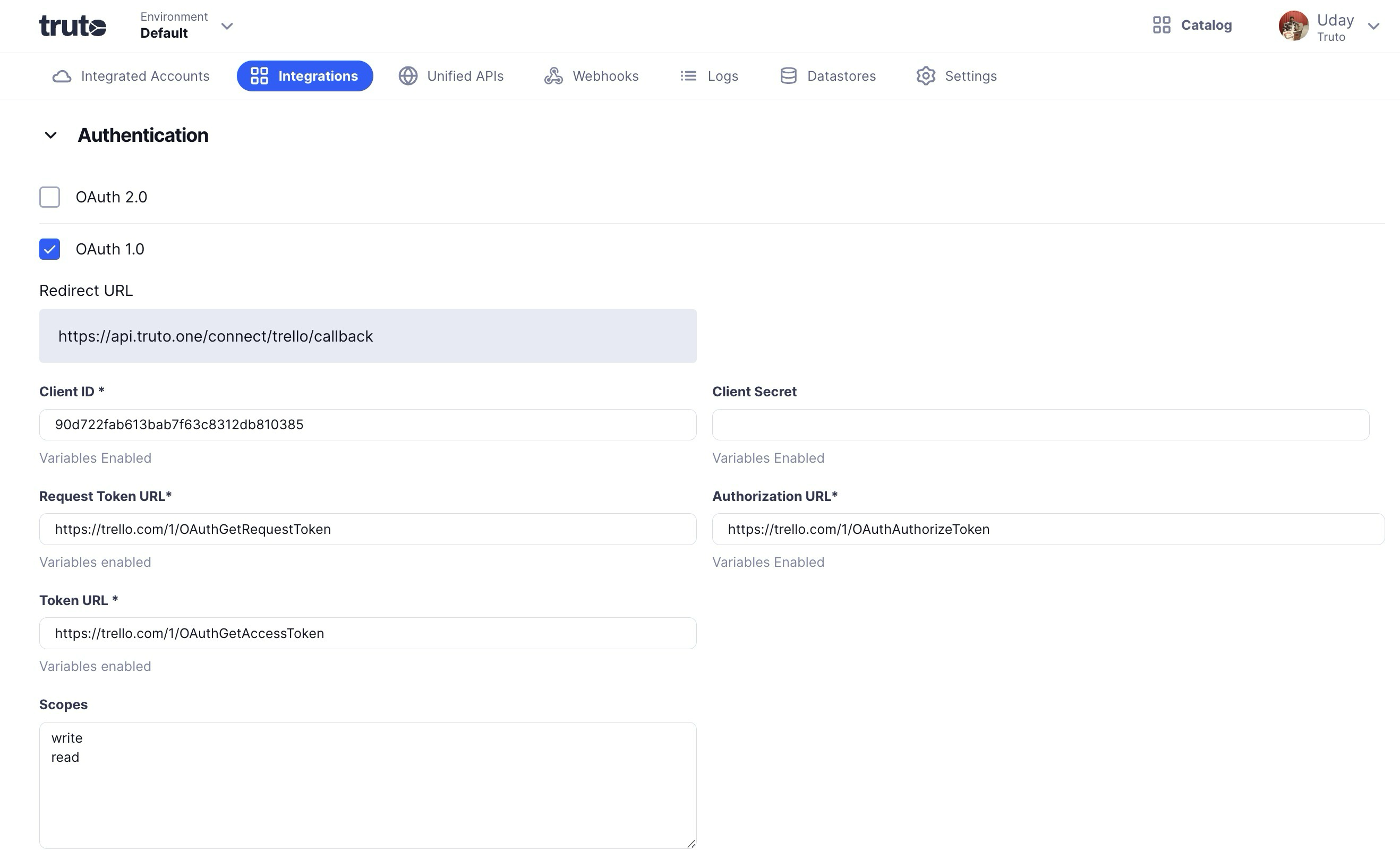
Task: Click the Integrations grid icon
Action: click(x=259, y=75)
